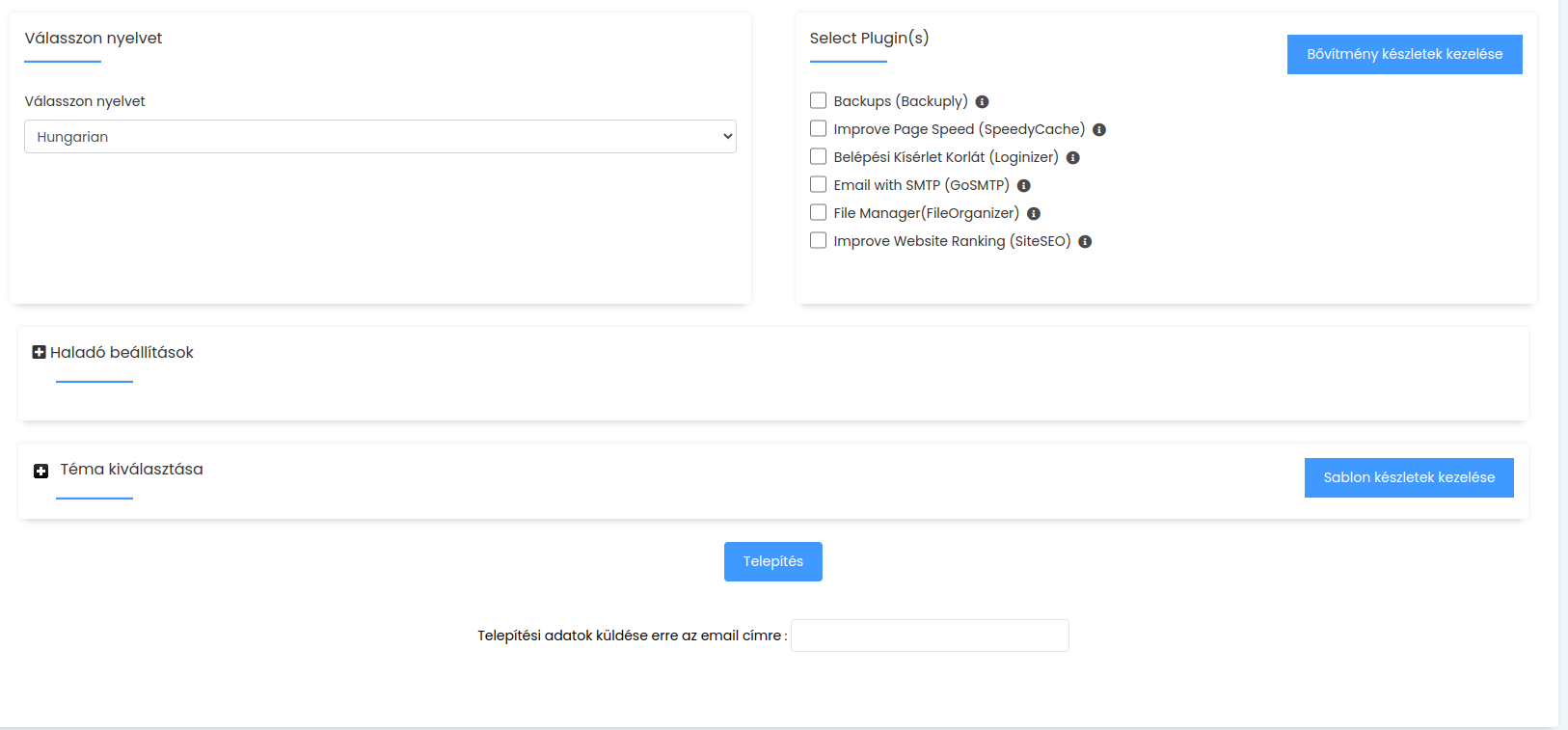Enable the Backups (Backuply) checkbox
The width and height of the screenshot is (1568, 730).
click(818, 100)
